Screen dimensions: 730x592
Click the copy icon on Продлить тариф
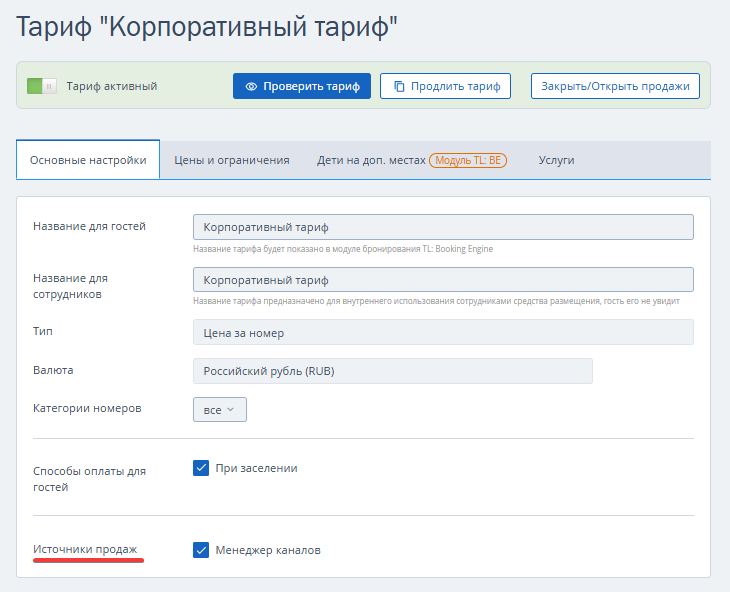(399, 87)
